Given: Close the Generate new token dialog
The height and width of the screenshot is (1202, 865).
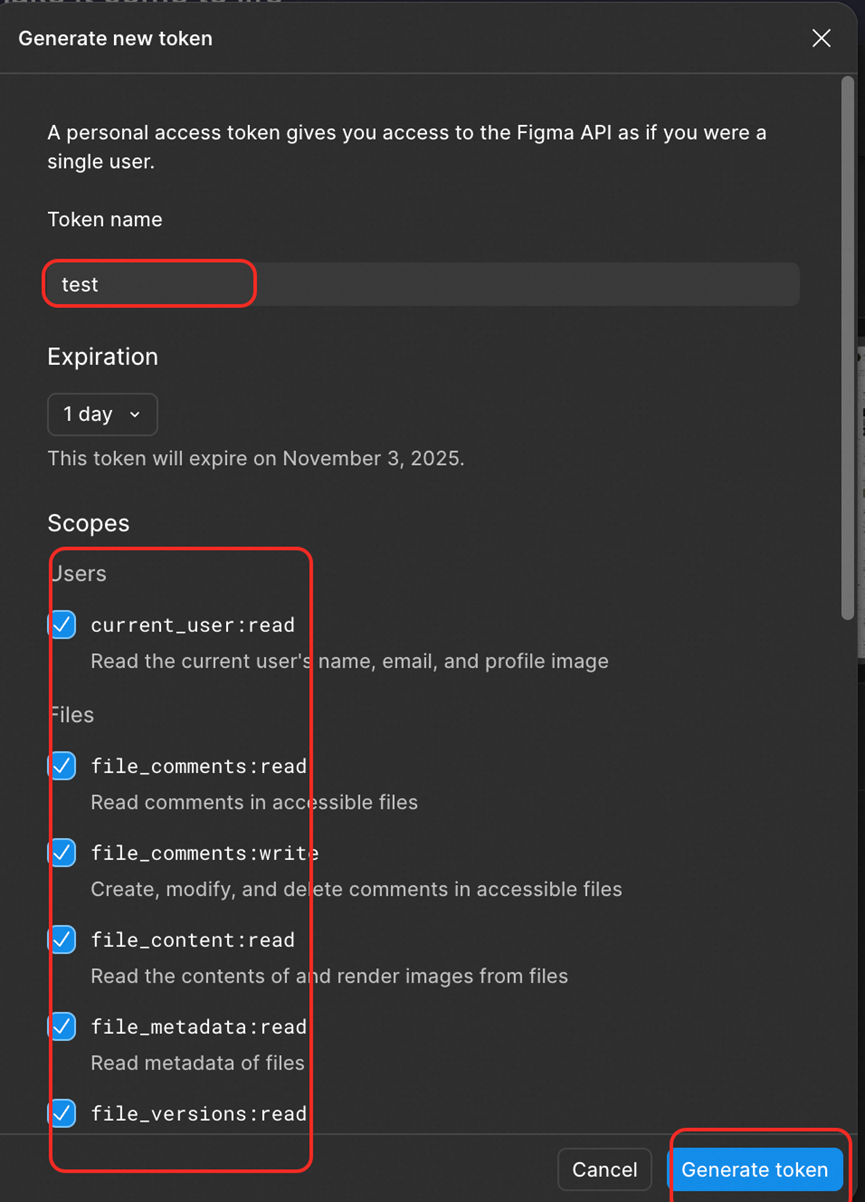Looking at the screenshot, I should [821, 38].
